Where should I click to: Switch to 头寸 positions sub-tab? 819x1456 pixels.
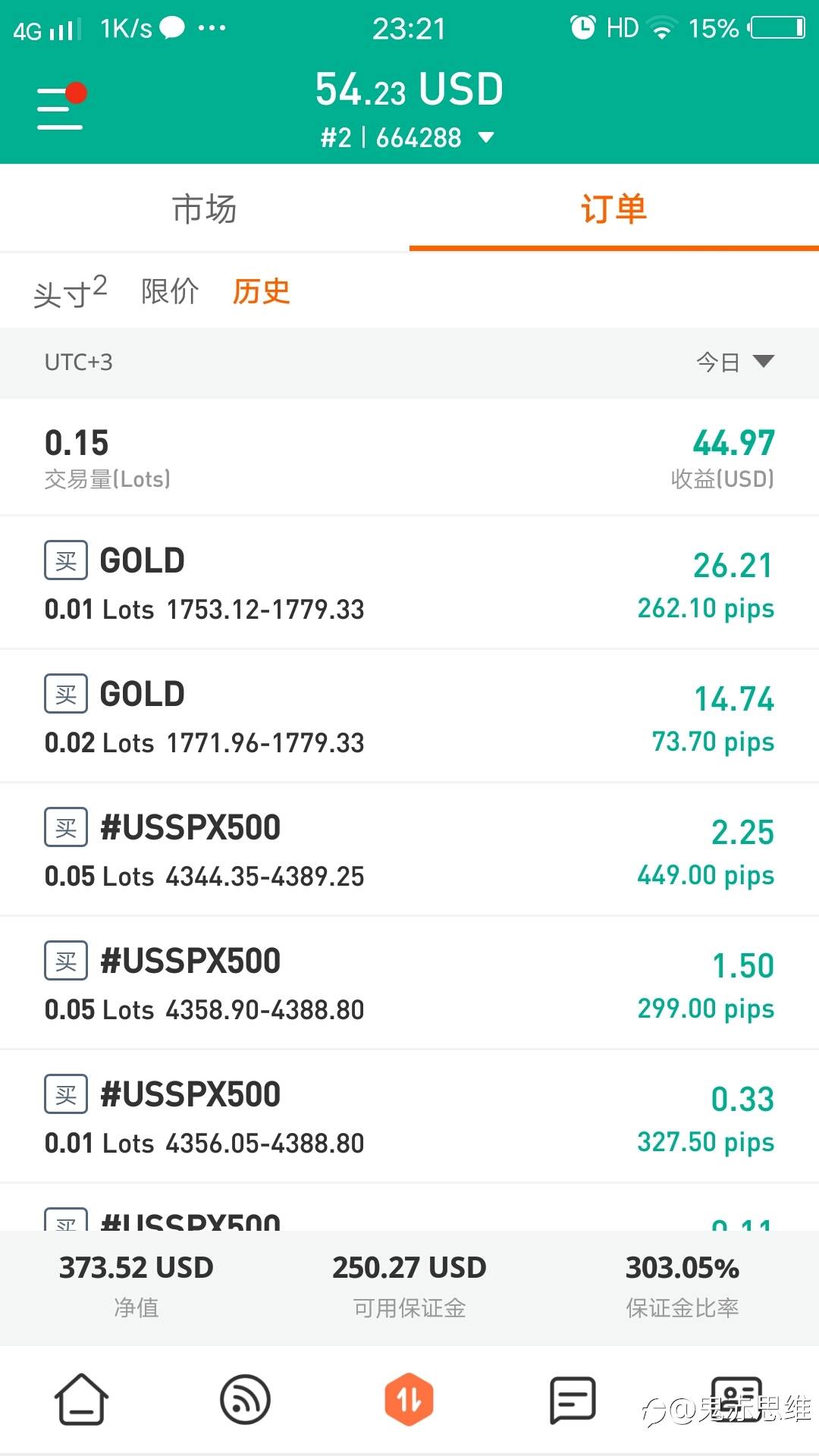70,291
